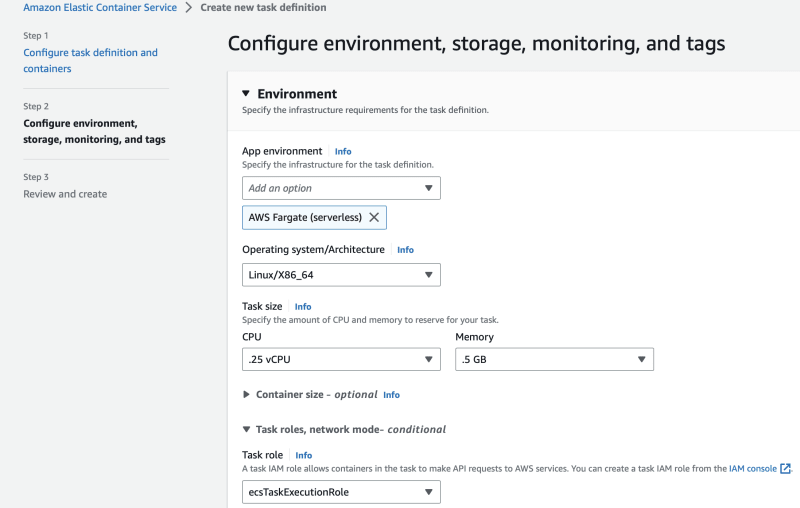Remove the AWS Fargate (serverless) chip
Image resolution: width=800 pixels, height=508 pixels.
tap(374, 217)
